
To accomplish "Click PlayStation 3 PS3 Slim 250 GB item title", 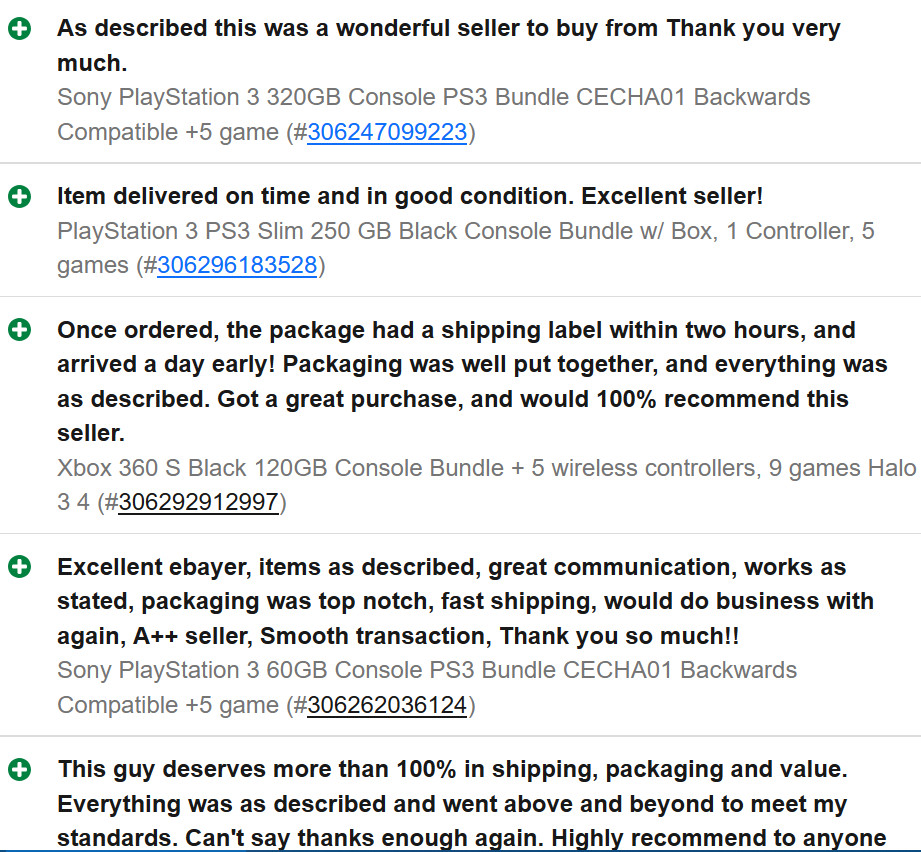I will coord(466,248).
